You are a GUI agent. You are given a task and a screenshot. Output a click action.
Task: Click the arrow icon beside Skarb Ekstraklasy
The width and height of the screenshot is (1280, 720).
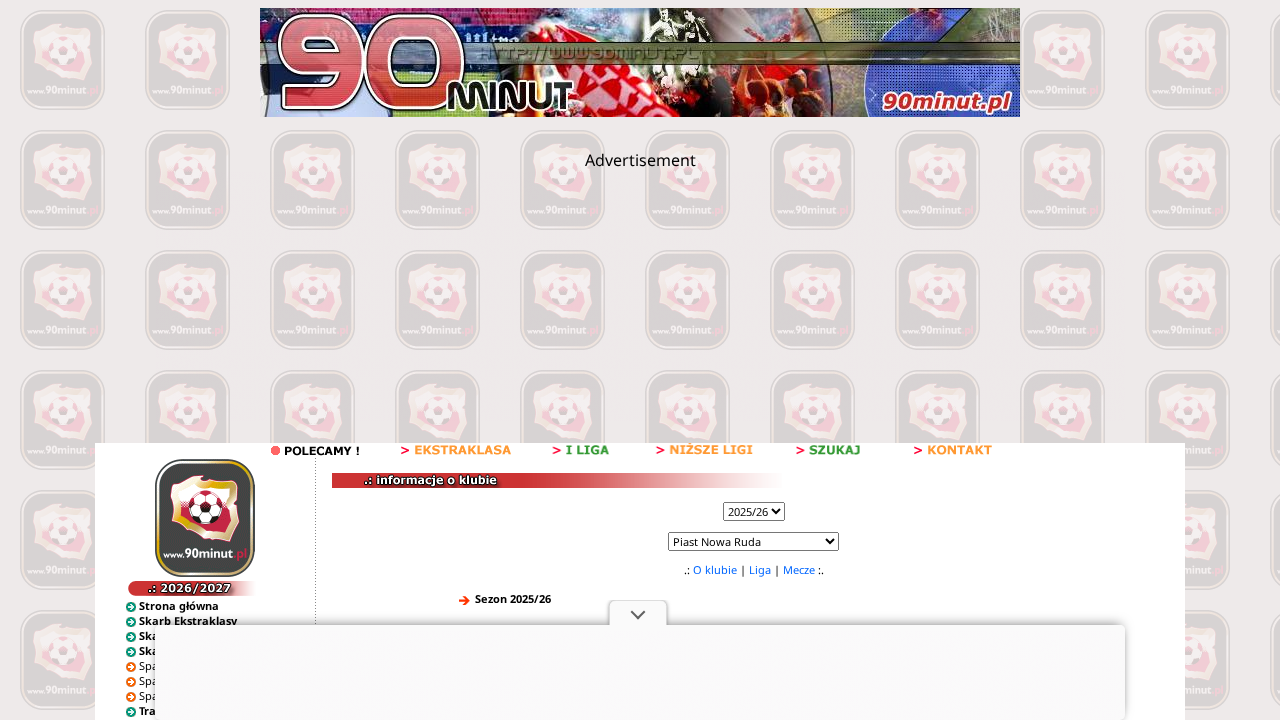coord(131,622)
